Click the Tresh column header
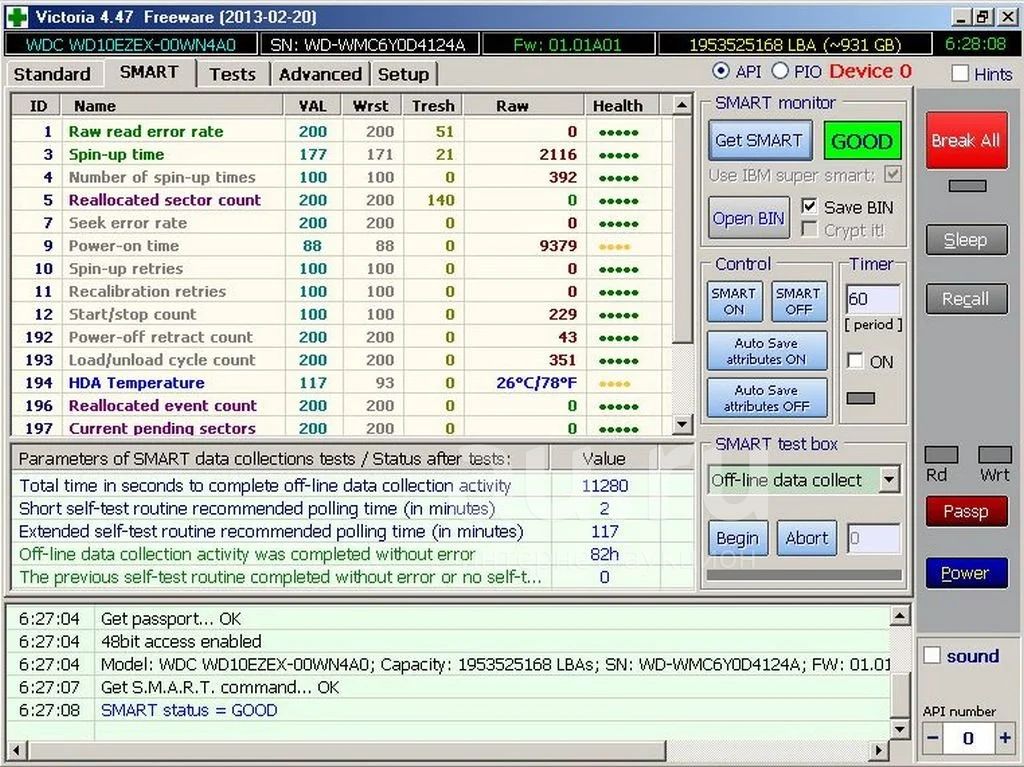The height and width of the screenshot is (767, 1024). pos(433,105)
